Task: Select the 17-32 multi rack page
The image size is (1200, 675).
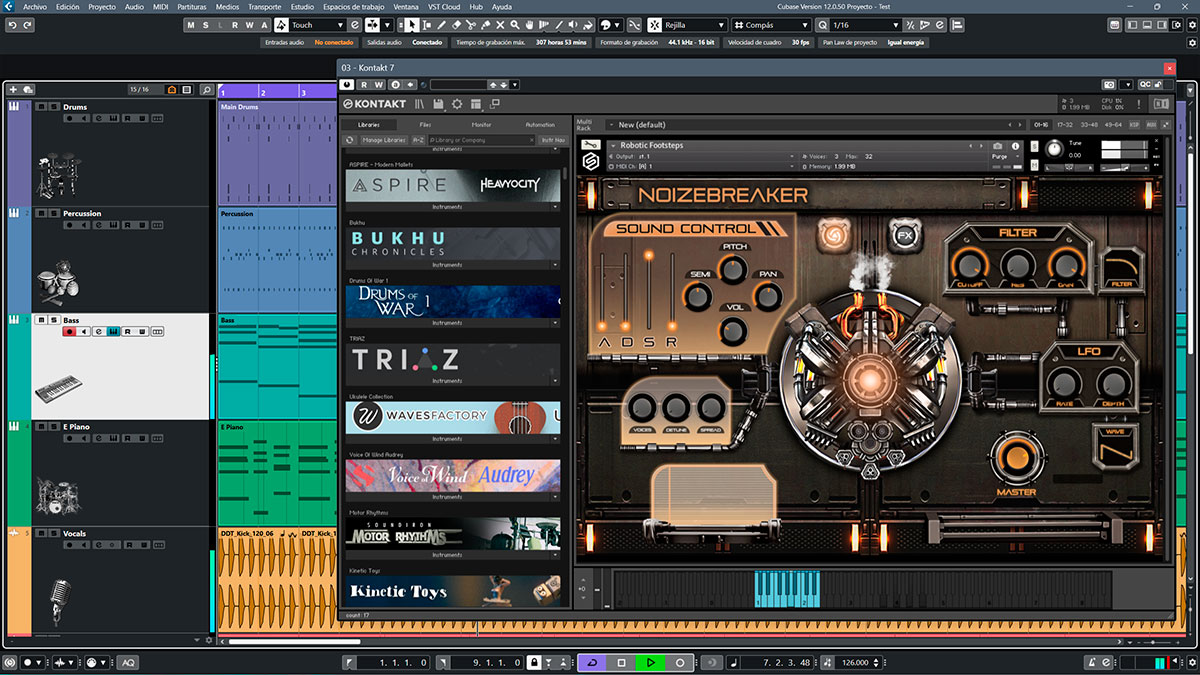Action: (x=1064, y=125)
